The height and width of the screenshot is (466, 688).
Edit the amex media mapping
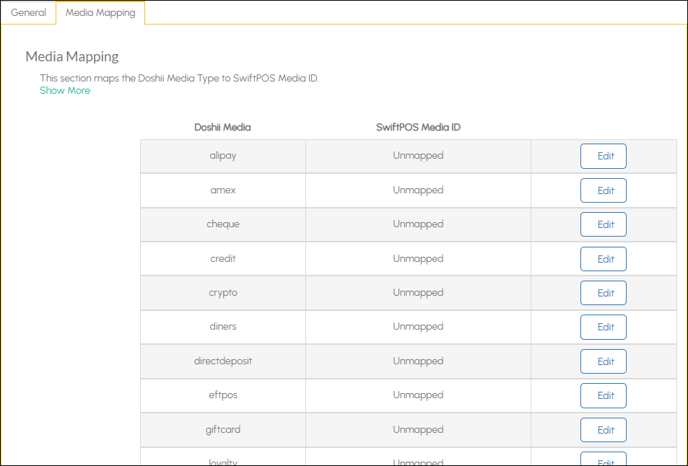tap(603, 190)
